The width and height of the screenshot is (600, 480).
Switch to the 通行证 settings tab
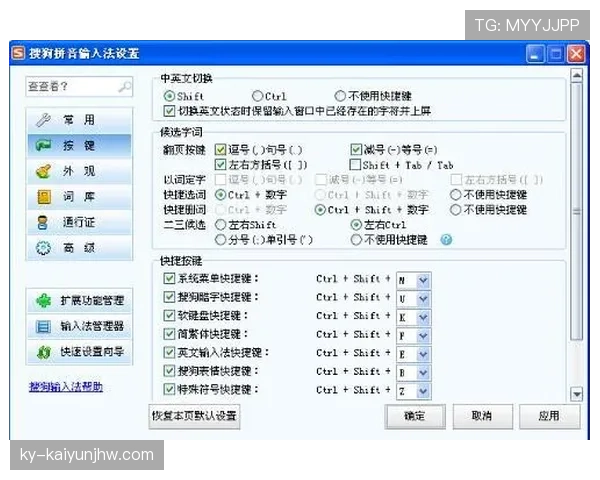point(80,222)
